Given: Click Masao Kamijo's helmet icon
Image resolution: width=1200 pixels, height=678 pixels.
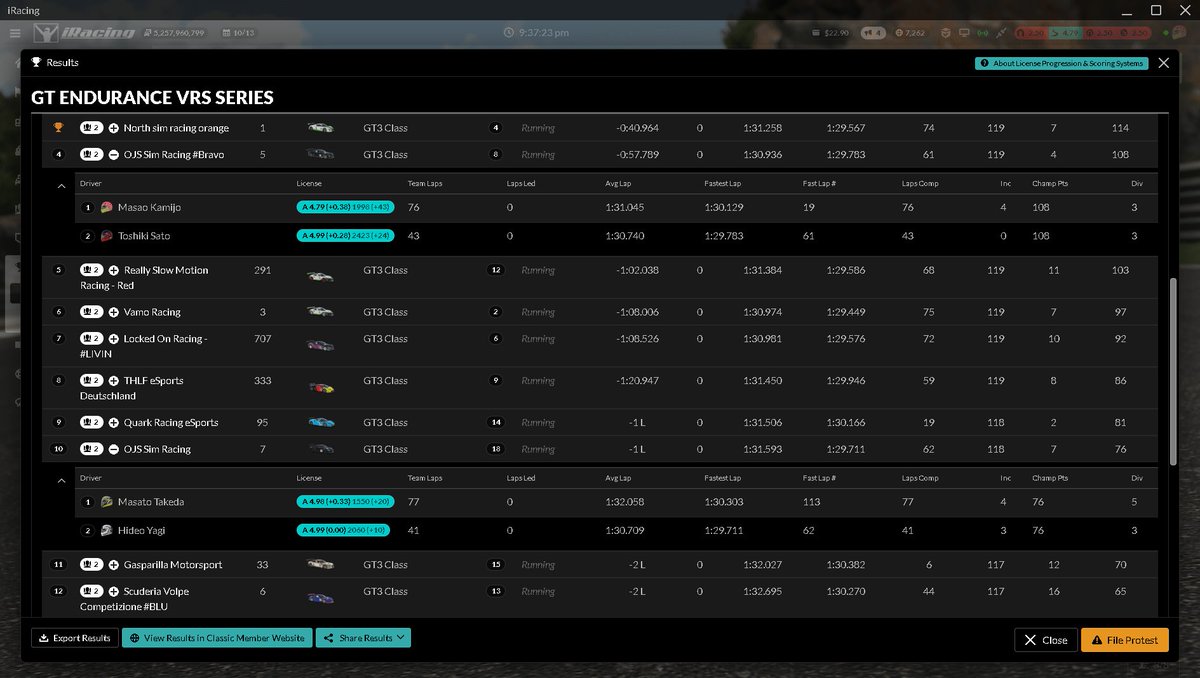Looking at the screenshot, I should tap(107, 207).
